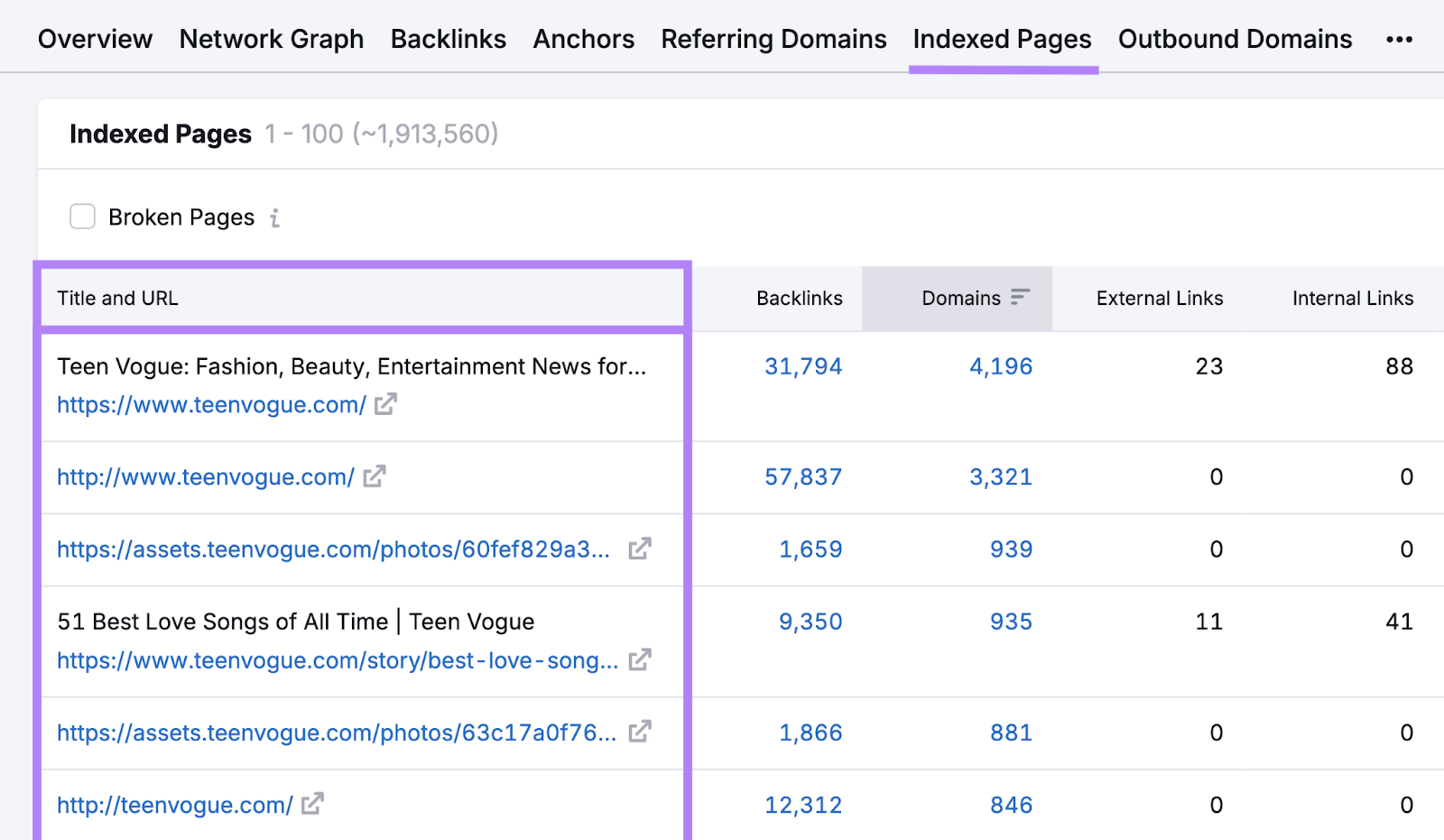The width and height of the screenshot is (1444, 840).
Task: Click internal links value 41
Action: (1400, 622)
